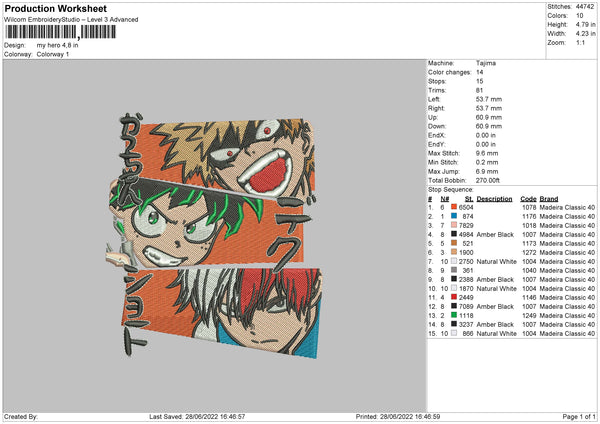Click "Wilcom EmbroideryStudio – Level 3 Advanced" text

pyautogui.click(x=71, y=20)
